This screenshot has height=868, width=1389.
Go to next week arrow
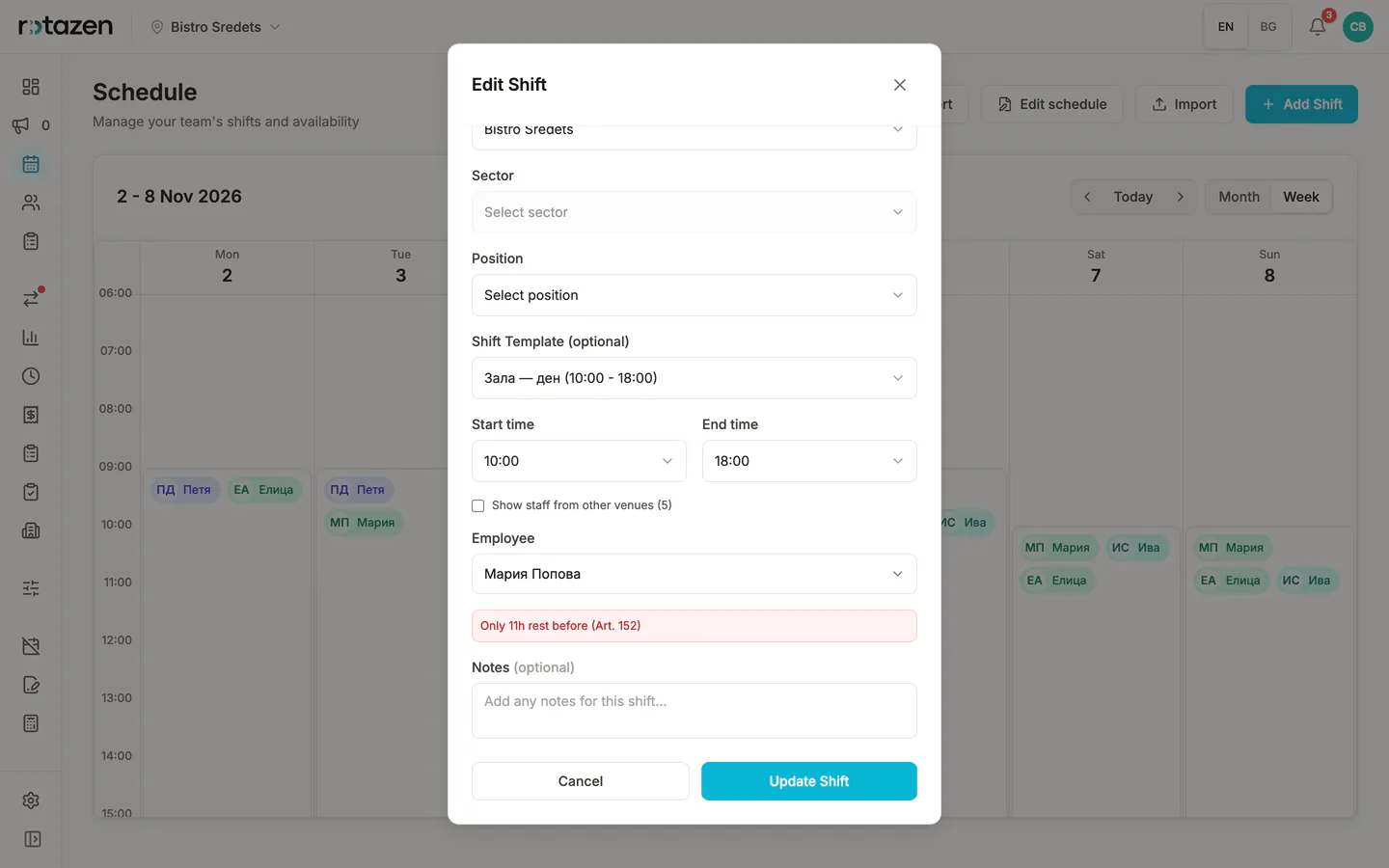(x=1180, y=197)
